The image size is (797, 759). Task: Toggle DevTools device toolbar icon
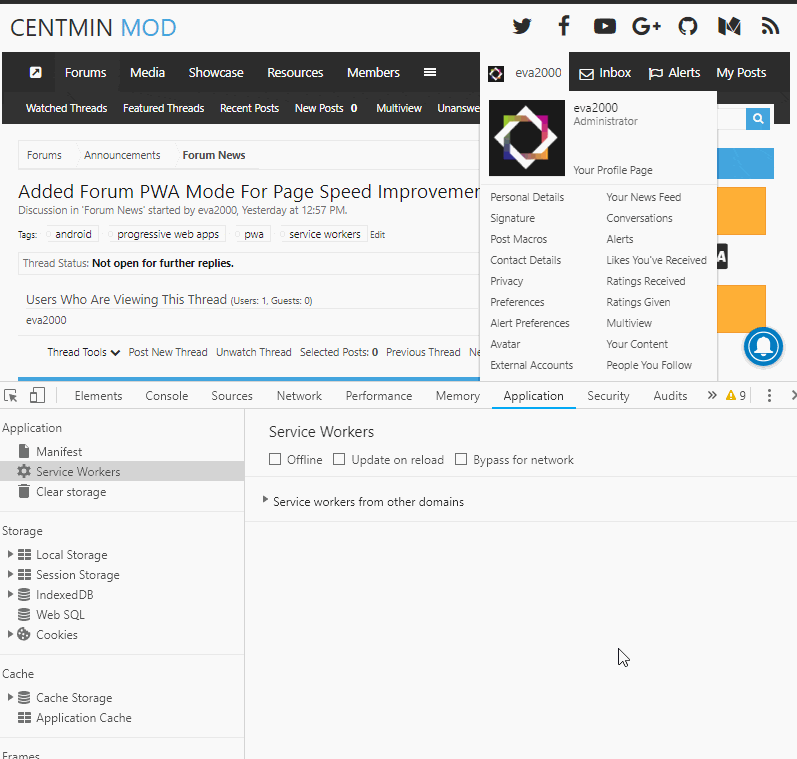[x=37, y=396]
